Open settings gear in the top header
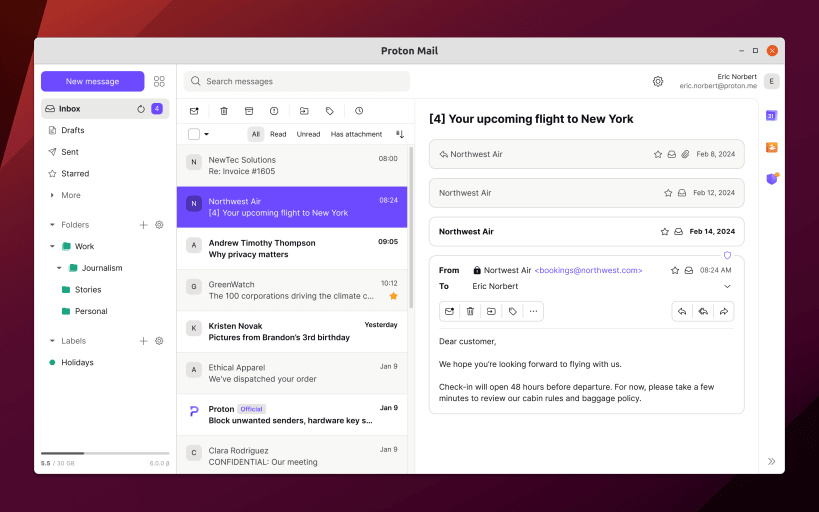 [658, 82]
